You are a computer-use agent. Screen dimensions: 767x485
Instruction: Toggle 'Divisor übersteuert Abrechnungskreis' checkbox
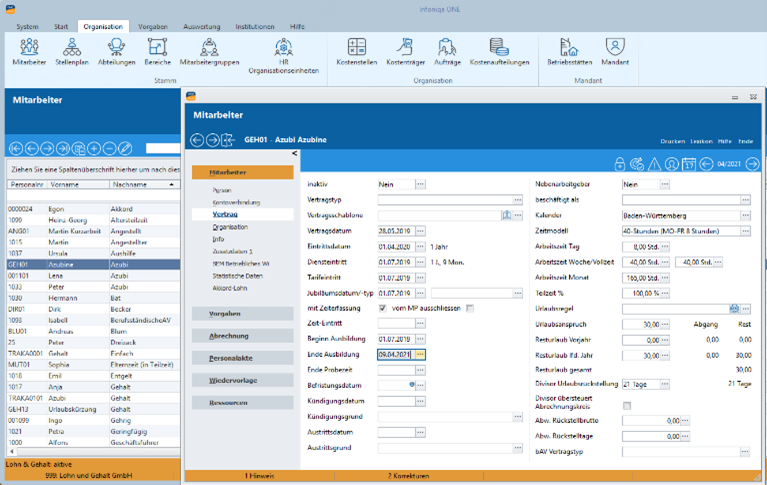click(x=627, y=406)
